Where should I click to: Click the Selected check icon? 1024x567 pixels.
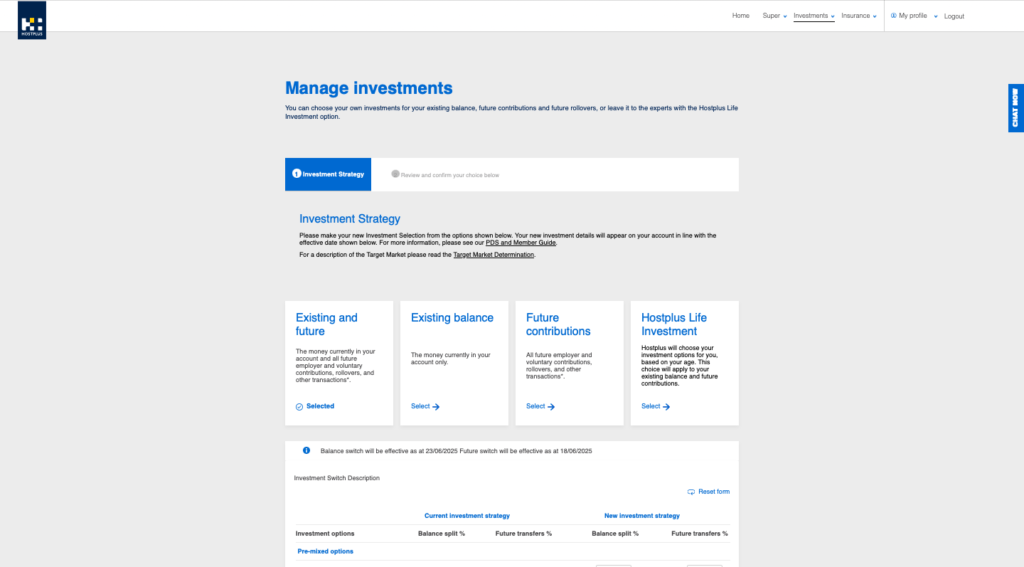299,407
